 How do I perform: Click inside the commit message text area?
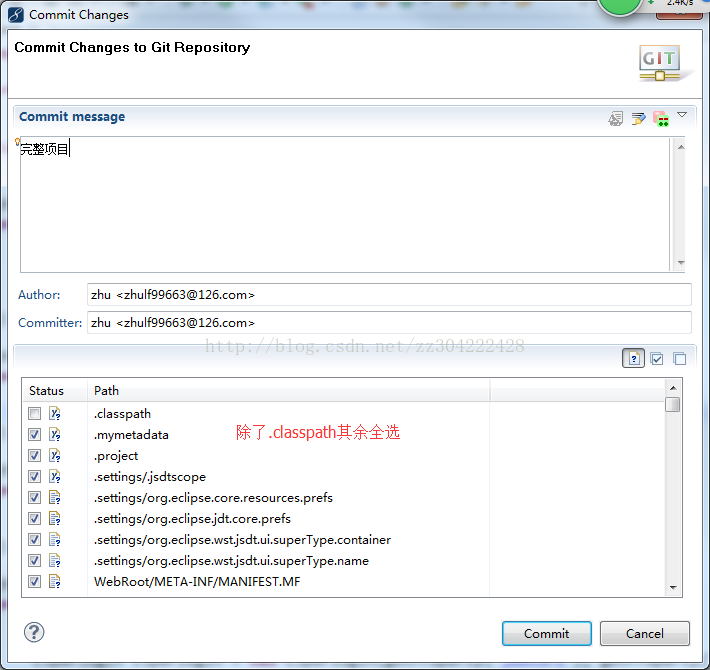344,204
